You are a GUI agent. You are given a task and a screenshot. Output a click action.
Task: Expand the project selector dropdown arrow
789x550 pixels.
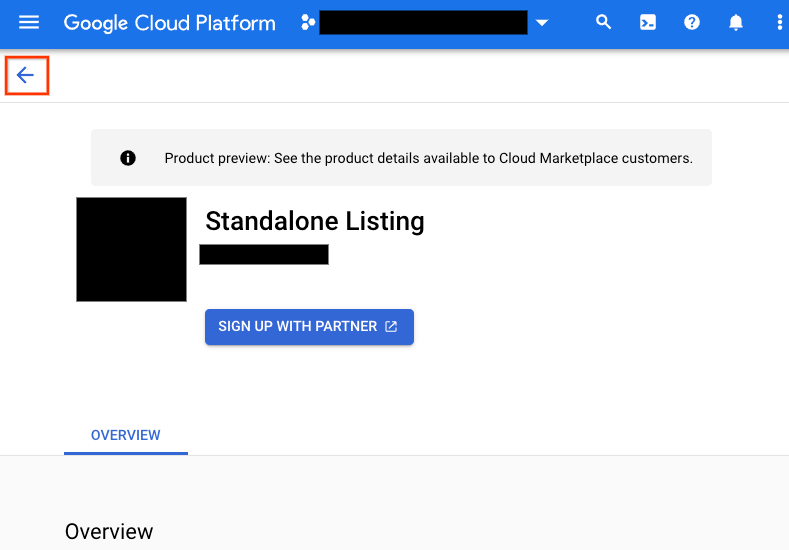(542, 22)
